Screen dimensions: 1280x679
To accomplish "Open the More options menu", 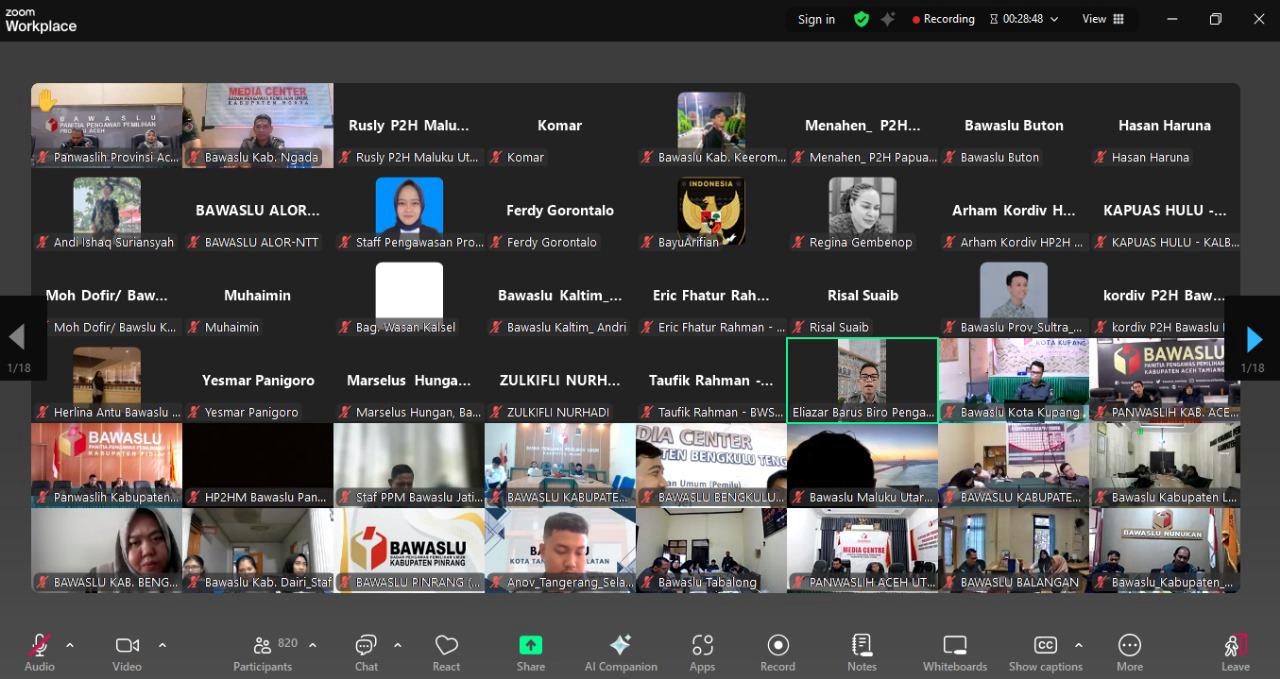I will (1130, 652).
